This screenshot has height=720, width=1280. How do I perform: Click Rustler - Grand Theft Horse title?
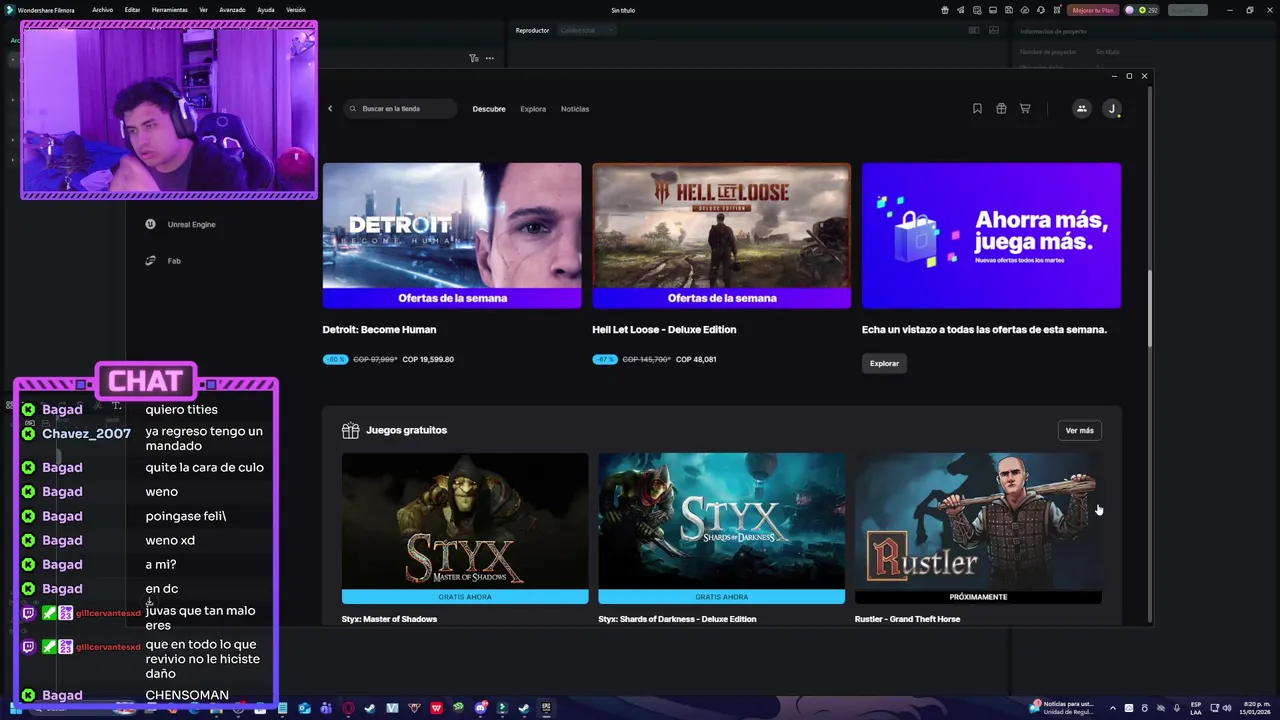[907, 619]
